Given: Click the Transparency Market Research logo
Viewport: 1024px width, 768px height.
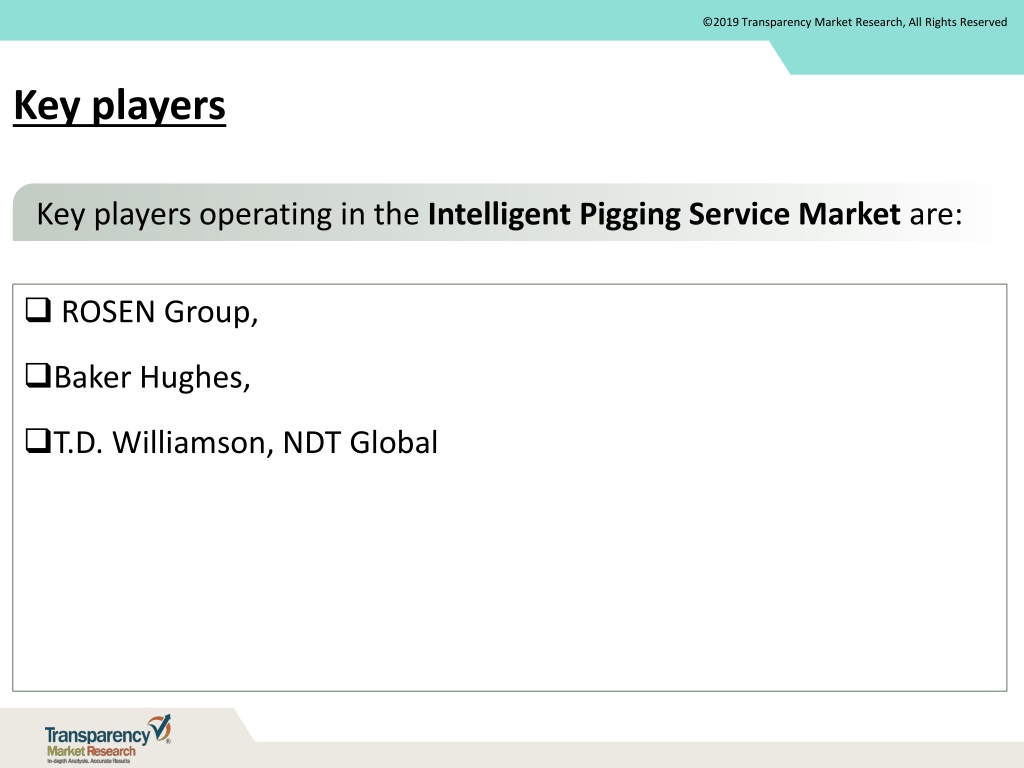Looking at the screenshot, I should coord(108,739).
